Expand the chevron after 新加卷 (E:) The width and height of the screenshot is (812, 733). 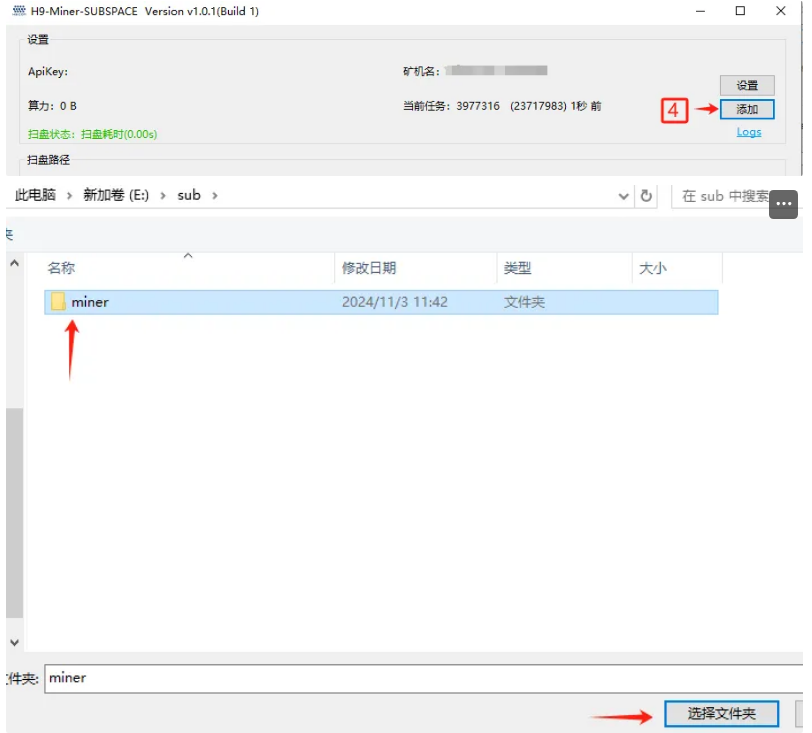pyautogui.click(x=163, y=196)
